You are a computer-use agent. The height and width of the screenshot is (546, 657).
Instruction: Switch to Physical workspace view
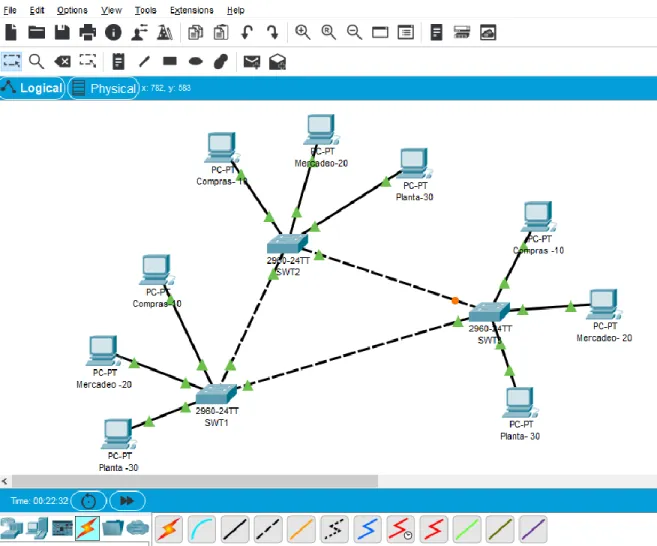coord(103,88)
